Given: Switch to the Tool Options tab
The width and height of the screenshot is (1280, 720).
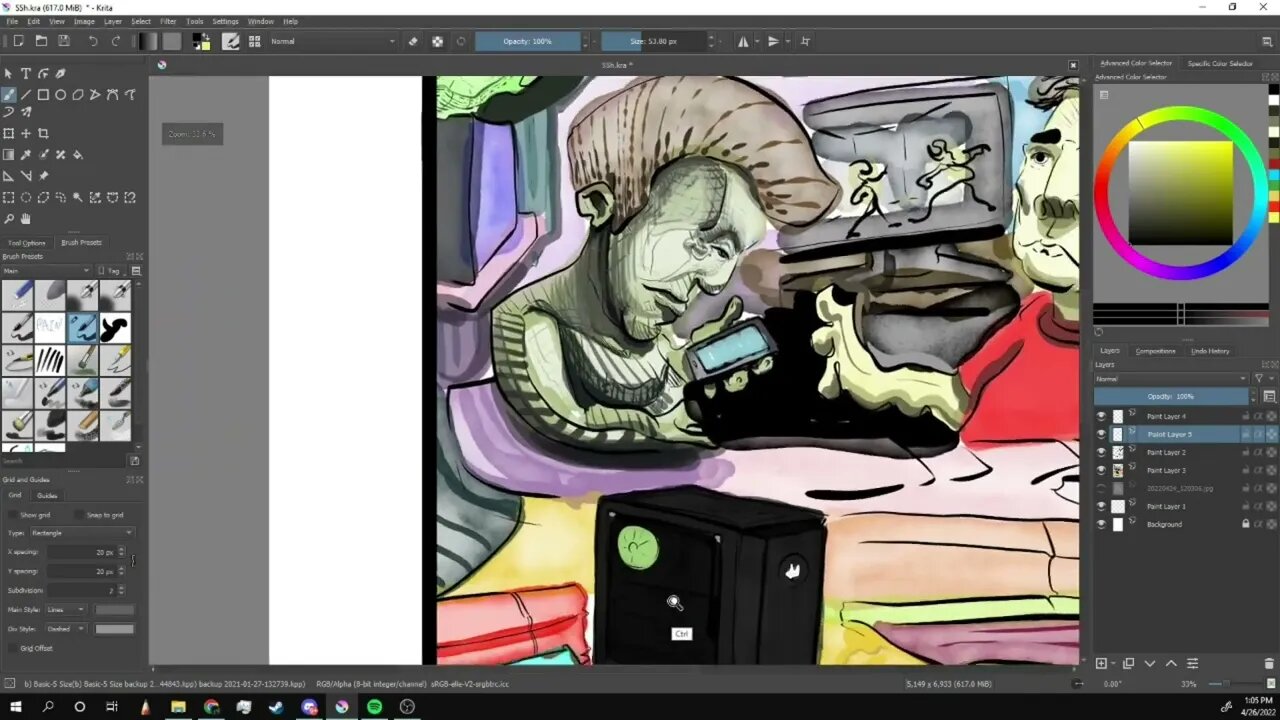Looking at the screenshot, I should 27,243.
